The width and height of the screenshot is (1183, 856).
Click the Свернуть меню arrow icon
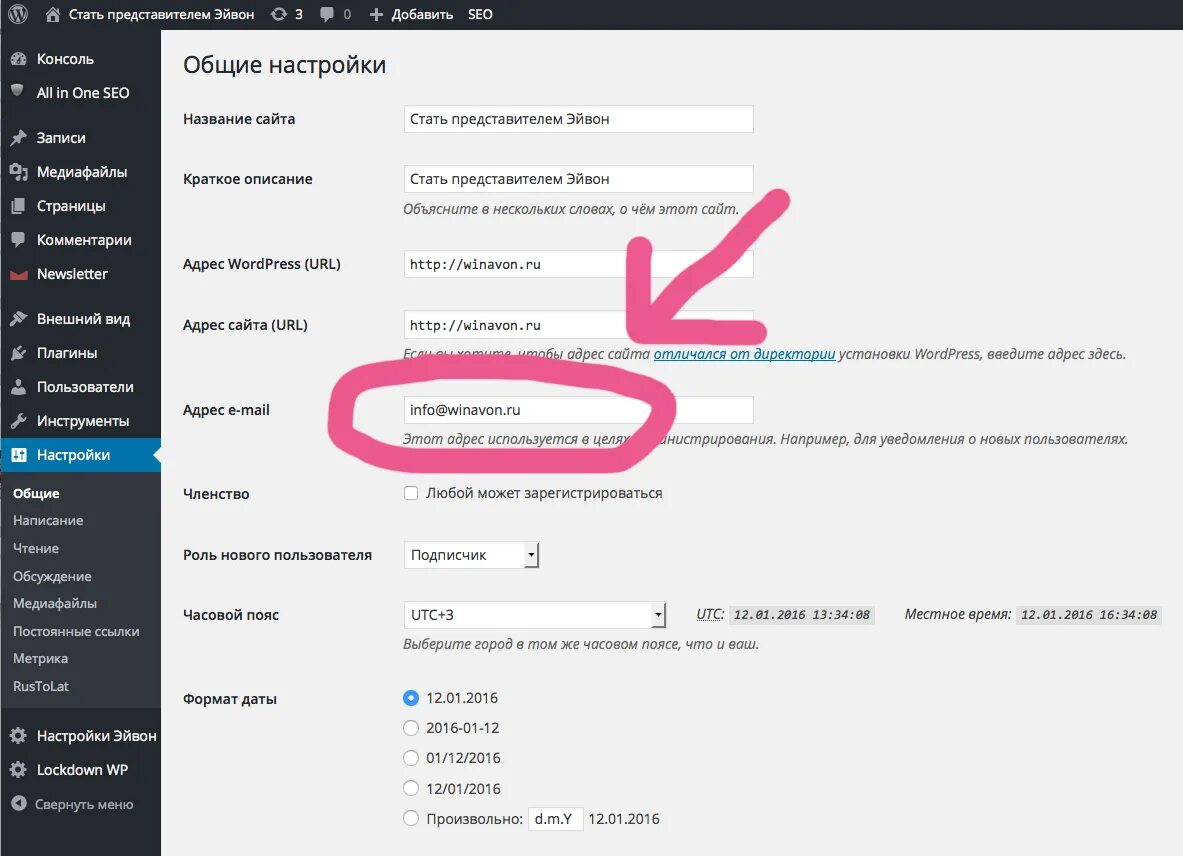[18, 804]
